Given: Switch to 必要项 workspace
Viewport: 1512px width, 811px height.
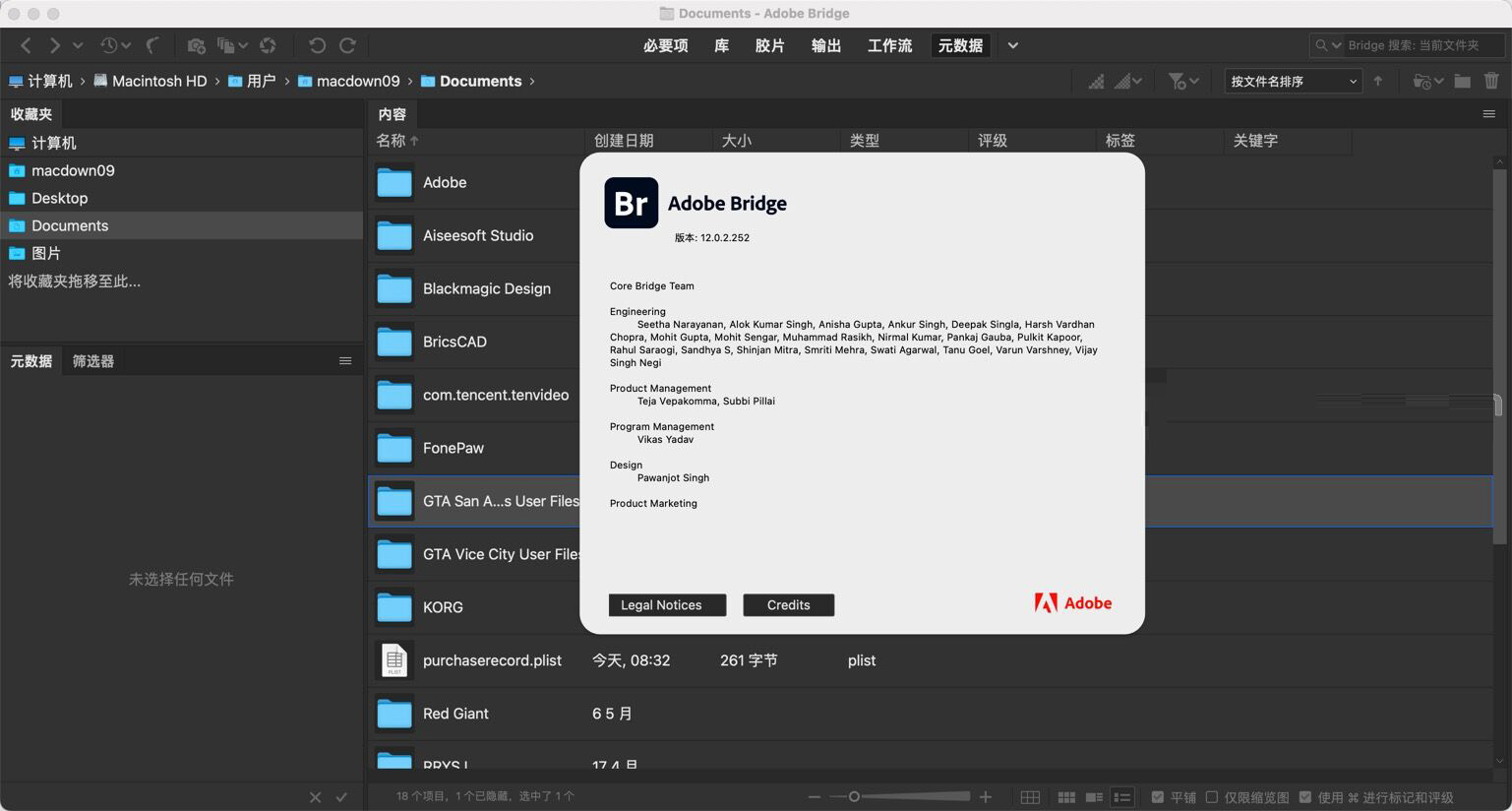Looking at the screenshot, I should [666, 45].
